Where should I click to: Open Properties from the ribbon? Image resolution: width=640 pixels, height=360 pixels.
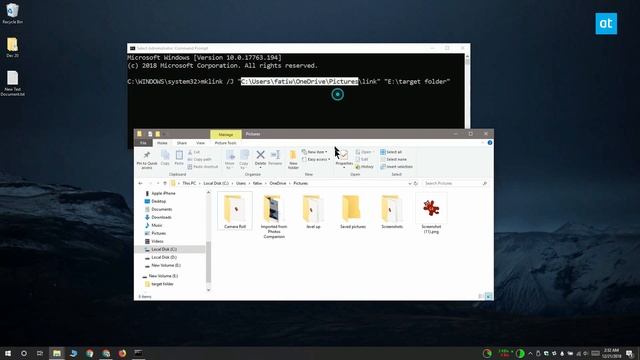344,158
